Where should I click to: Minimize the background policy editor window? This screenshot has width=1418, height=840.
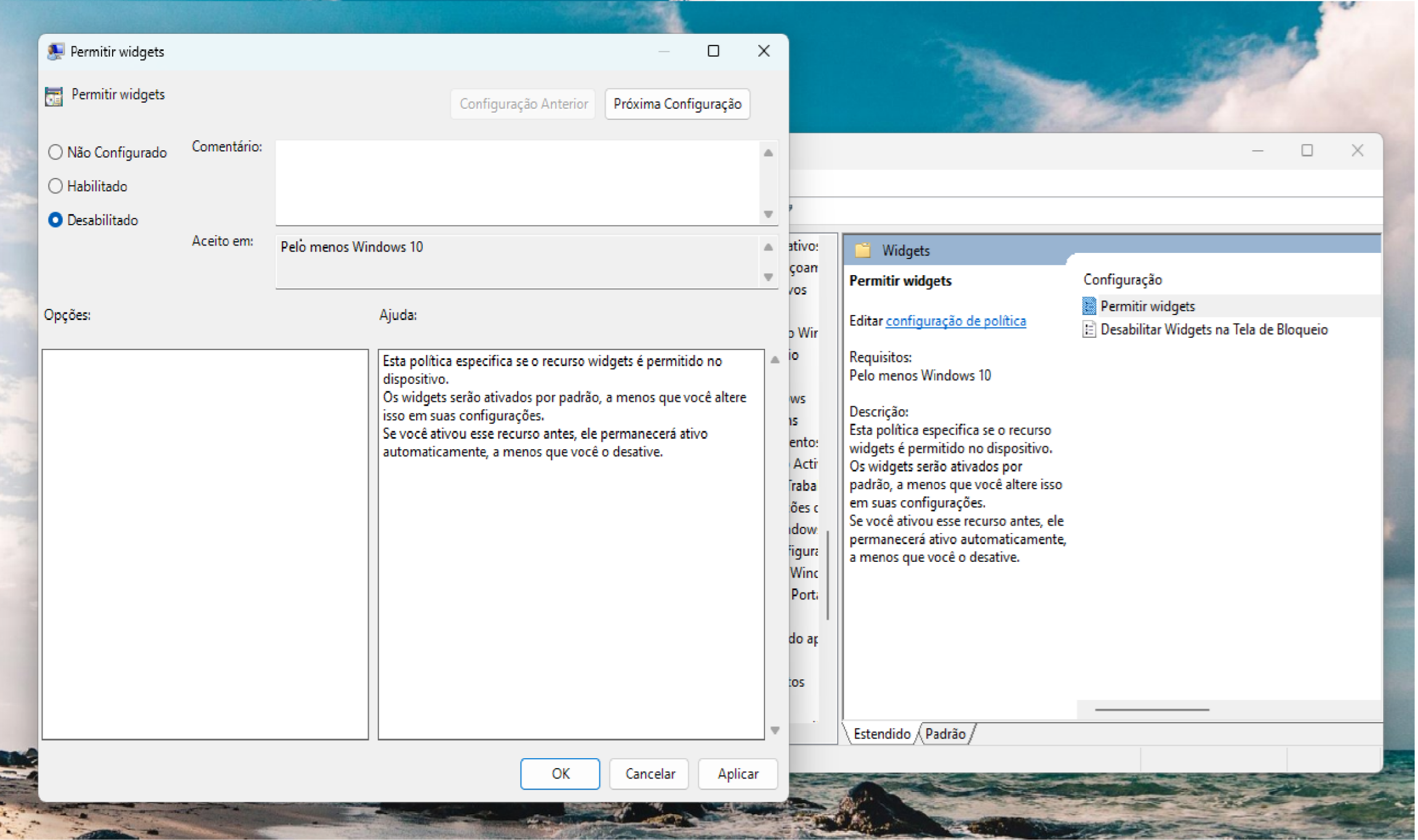coord(1257,151)
